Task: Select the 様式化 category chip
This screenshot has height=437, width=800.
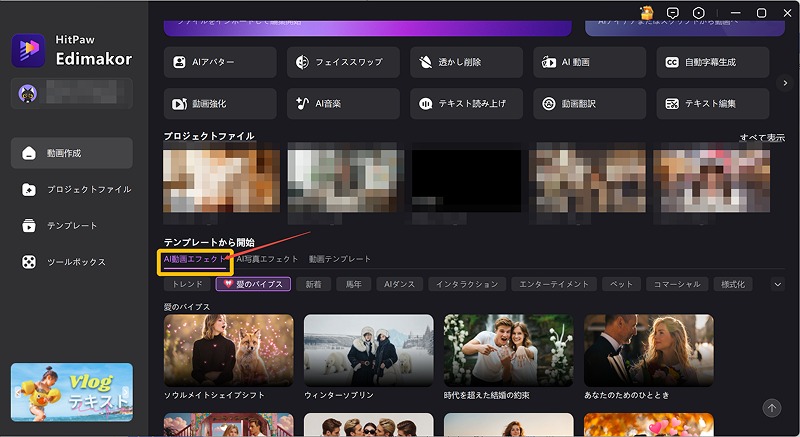Action: (733, 284)
